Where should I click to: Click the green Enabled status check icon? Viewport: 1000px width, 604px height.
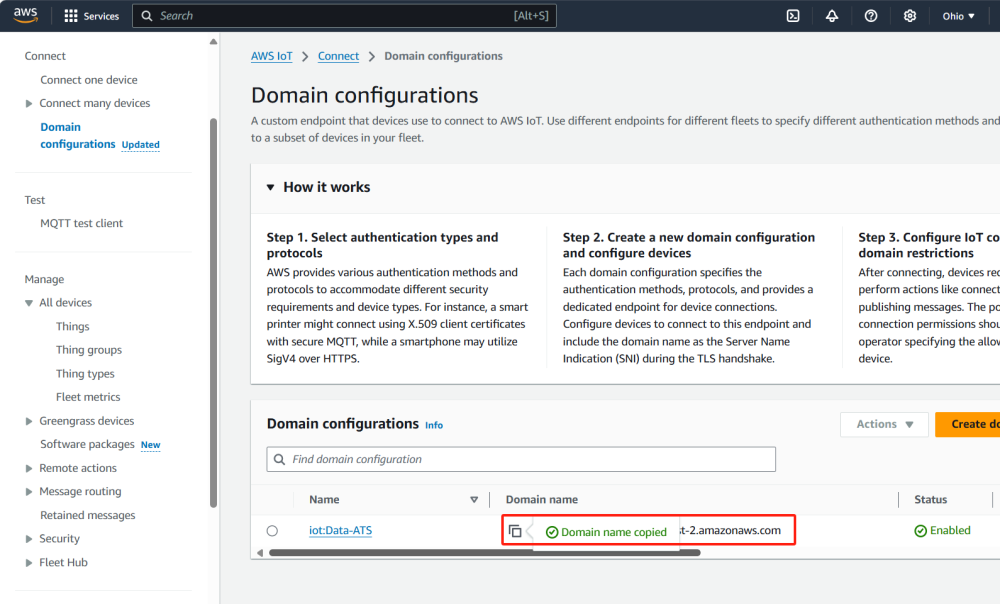click(x=920, y=531)
